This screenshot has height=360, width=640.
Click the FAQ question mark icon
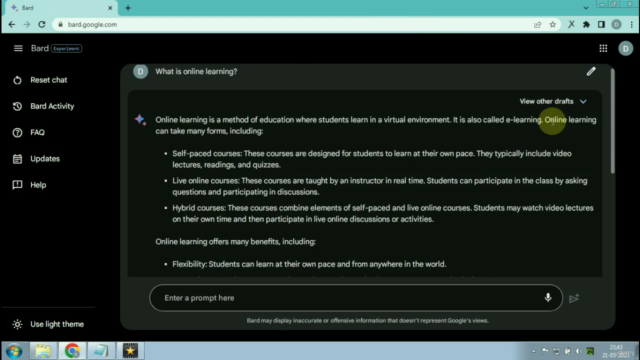[x=17, y=133]
